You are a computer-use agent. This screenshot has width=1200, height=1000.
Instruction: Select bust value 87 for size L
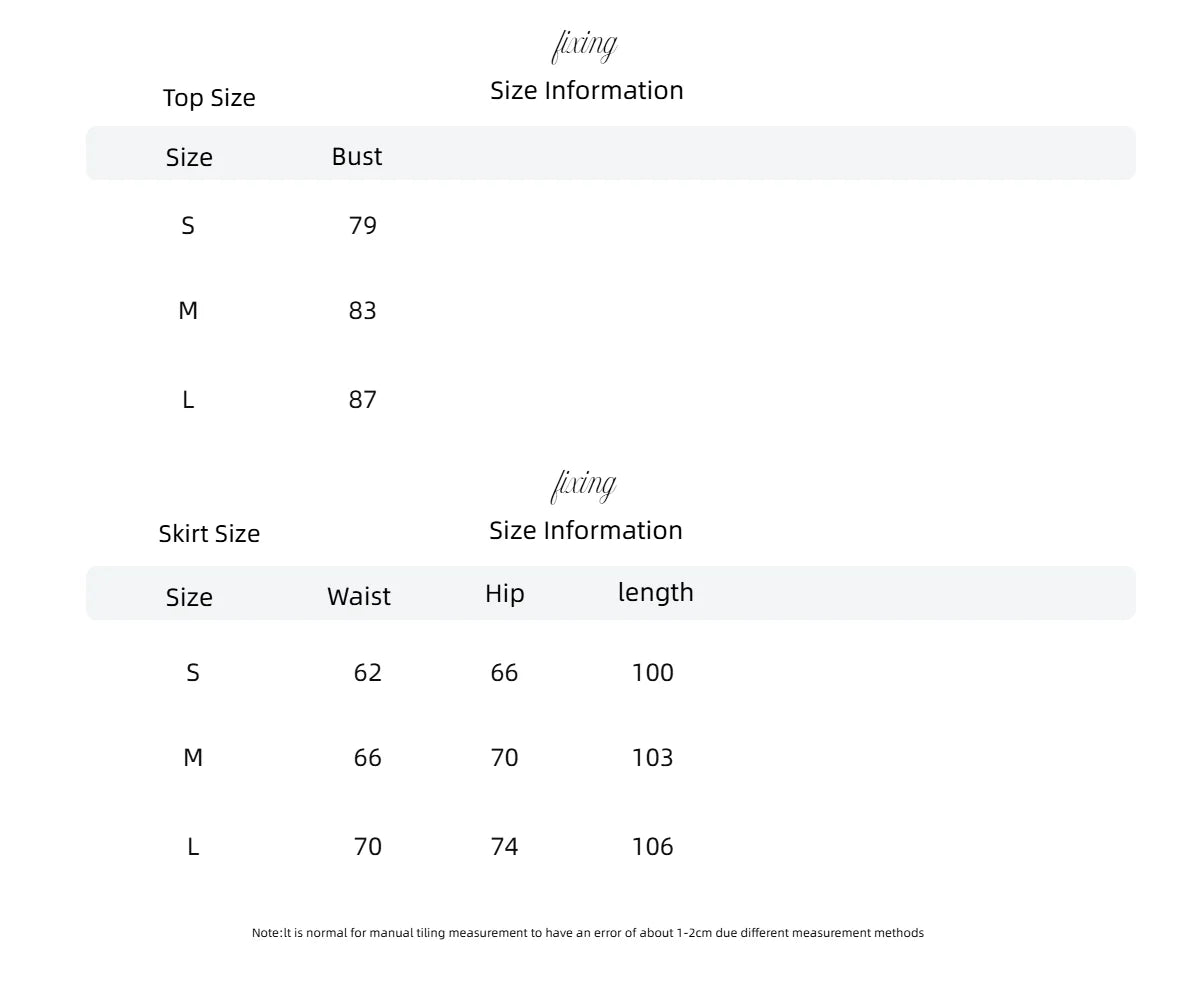click(363, 399)
